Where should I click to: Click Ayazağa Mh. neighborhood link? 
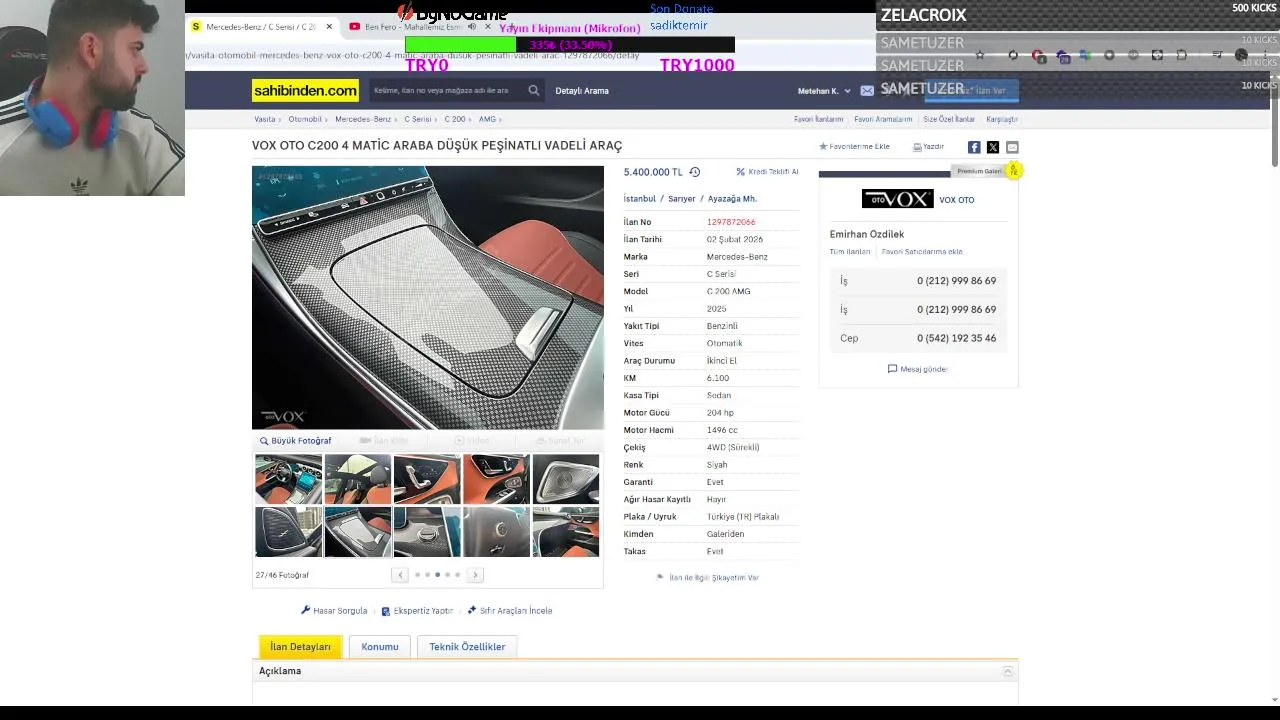732,199
